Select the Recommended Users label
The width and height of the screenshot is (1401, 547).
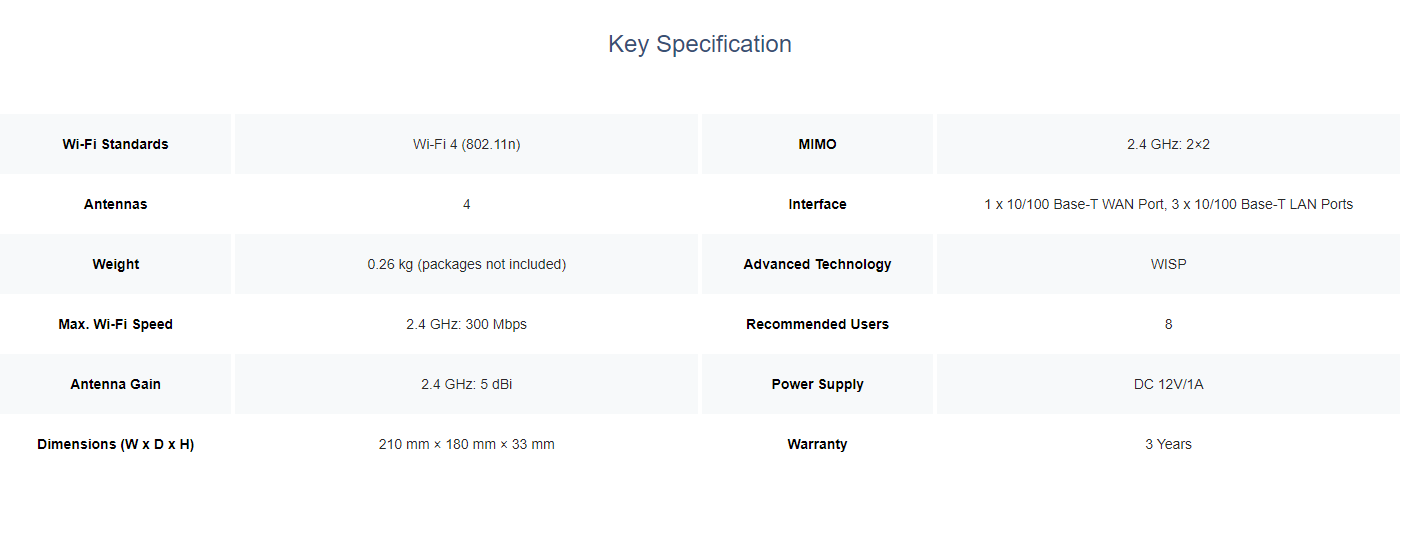coord(817,324)
